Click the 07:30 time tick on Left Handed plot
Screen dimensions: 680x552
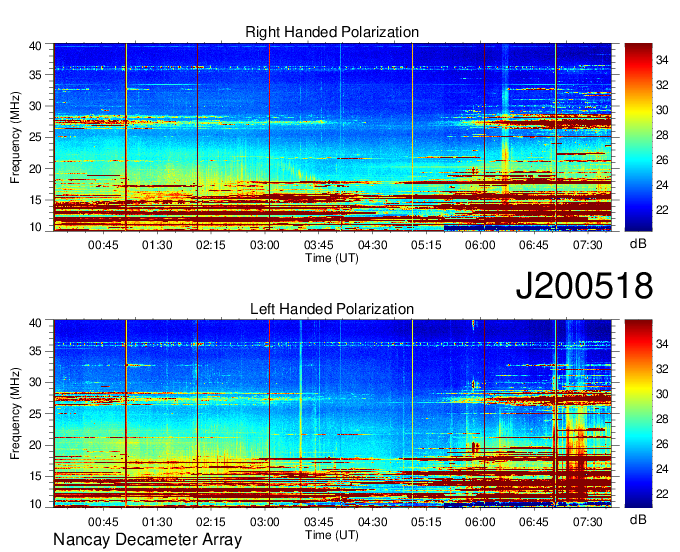point(588,521)
